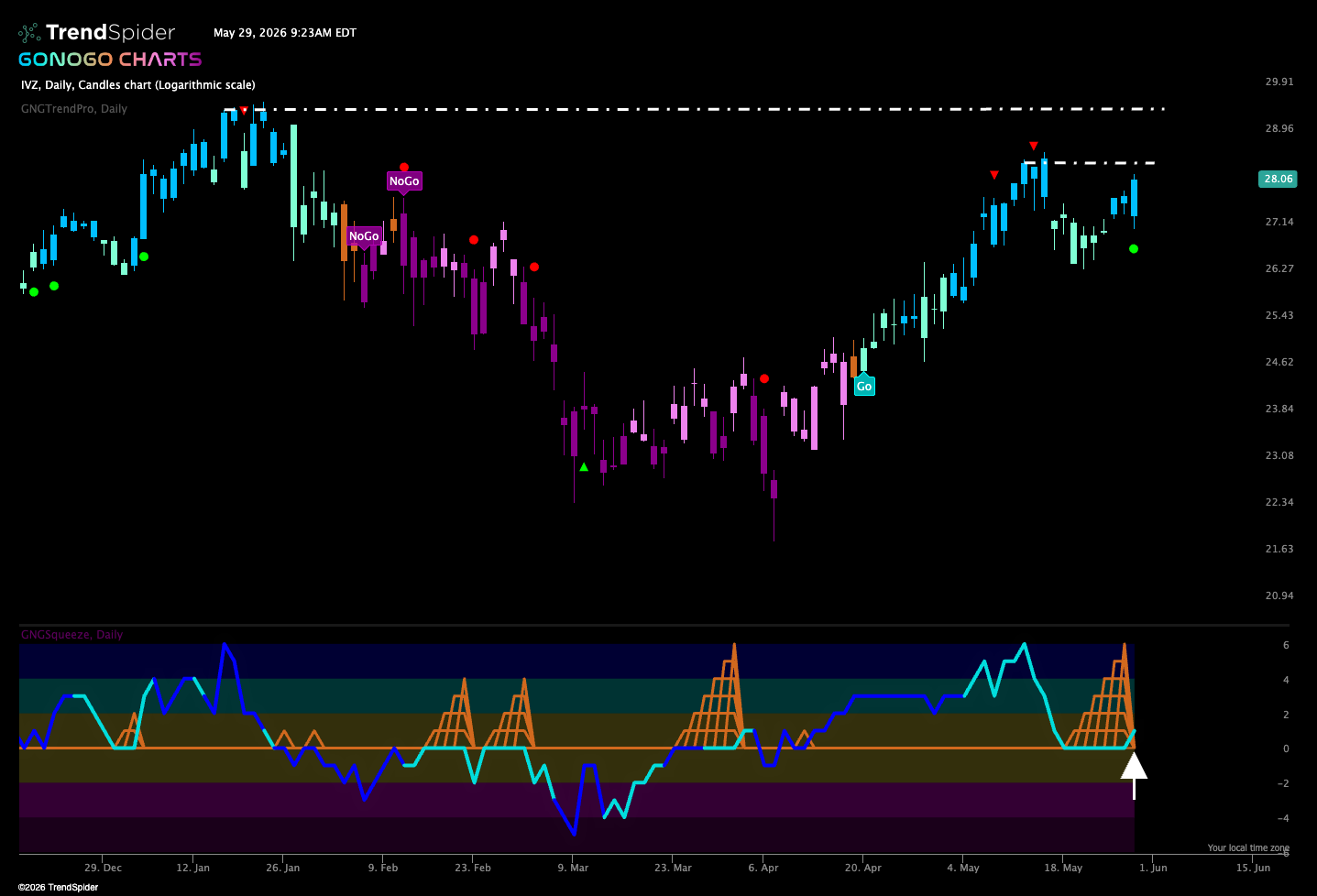This screenshot has height=896, width=1317.
Task: Select the upper NoGo signal label
Action: pos(404,181)
